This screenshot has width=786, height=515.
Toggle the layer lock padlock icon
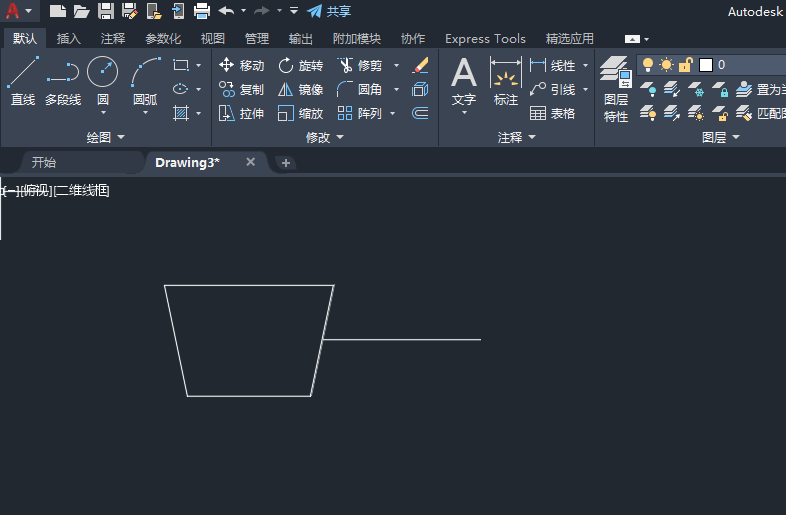coord(686,65)
